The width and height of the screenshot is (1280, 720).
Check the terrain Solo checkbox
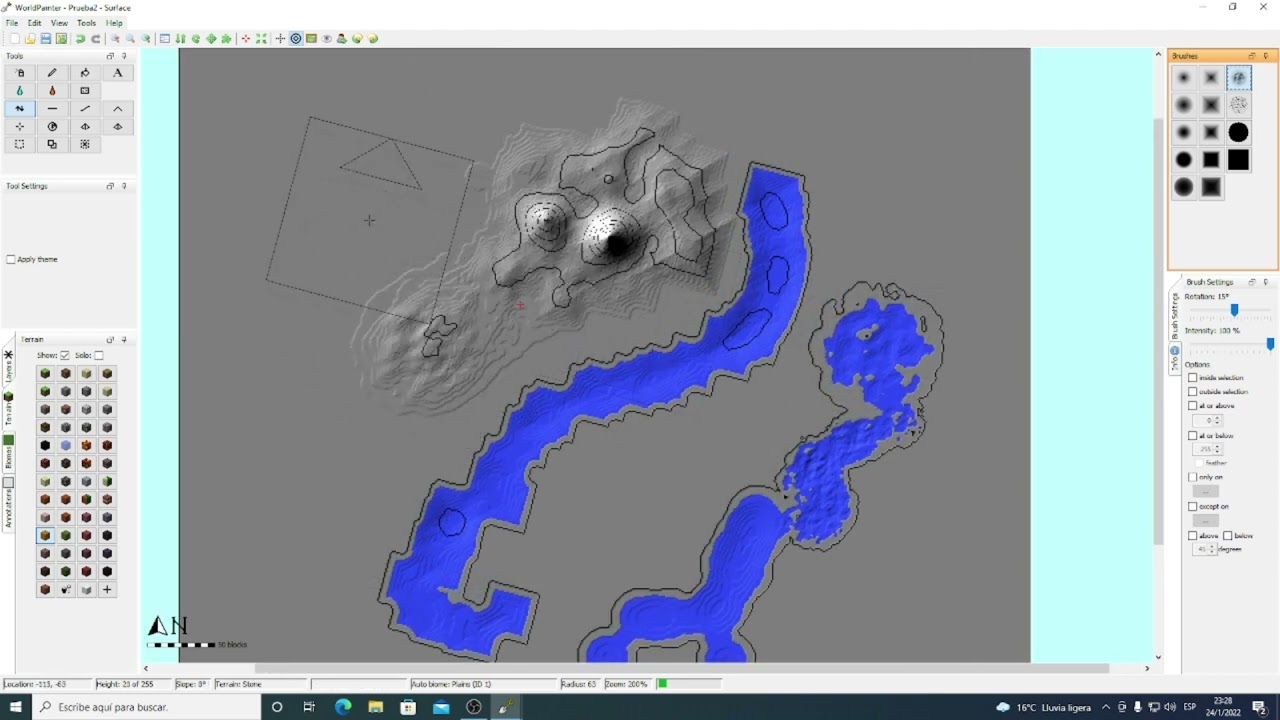click(98, 355)
